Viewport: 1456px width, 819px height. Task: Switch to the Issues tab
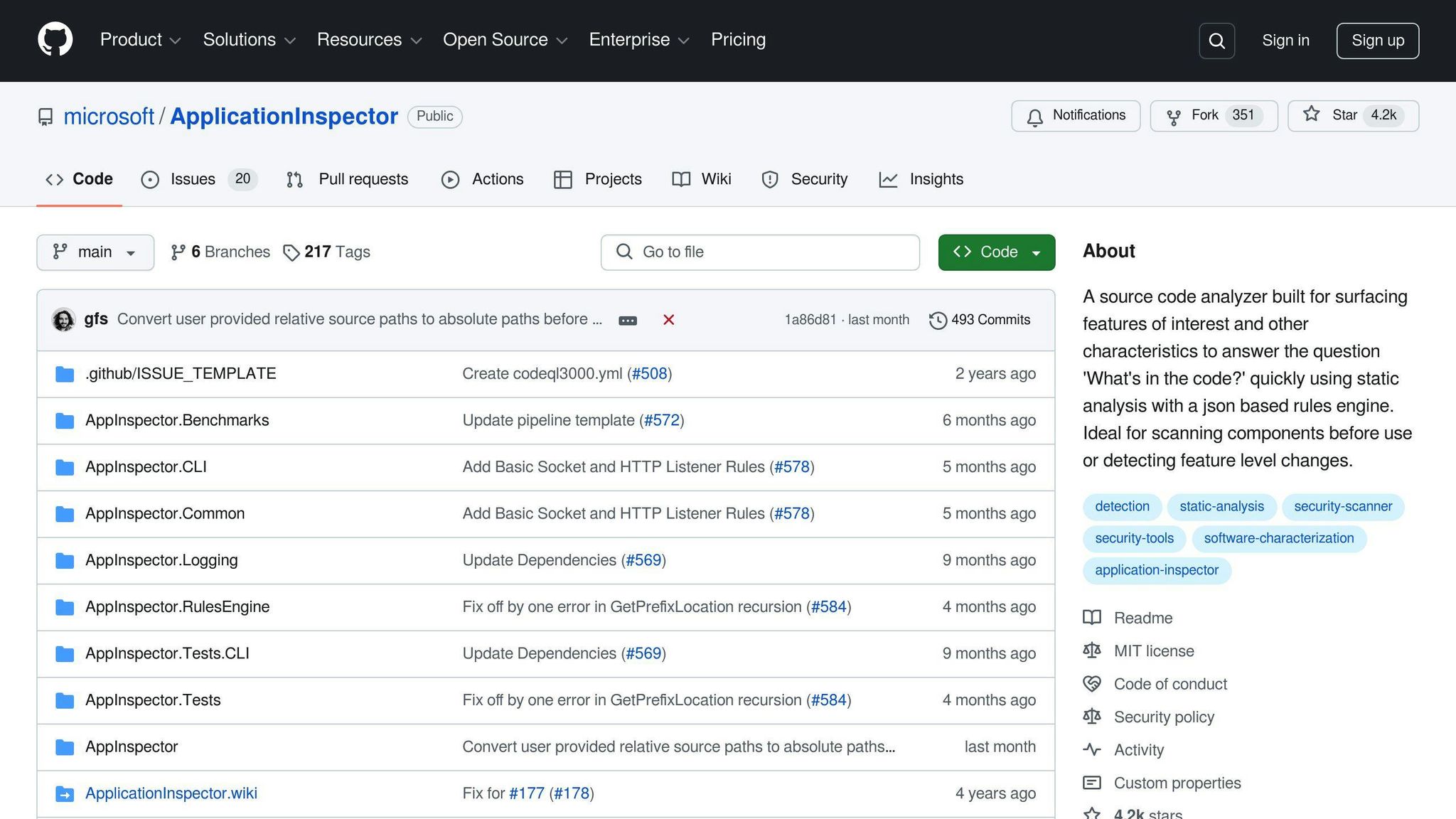tap(192, 179)
